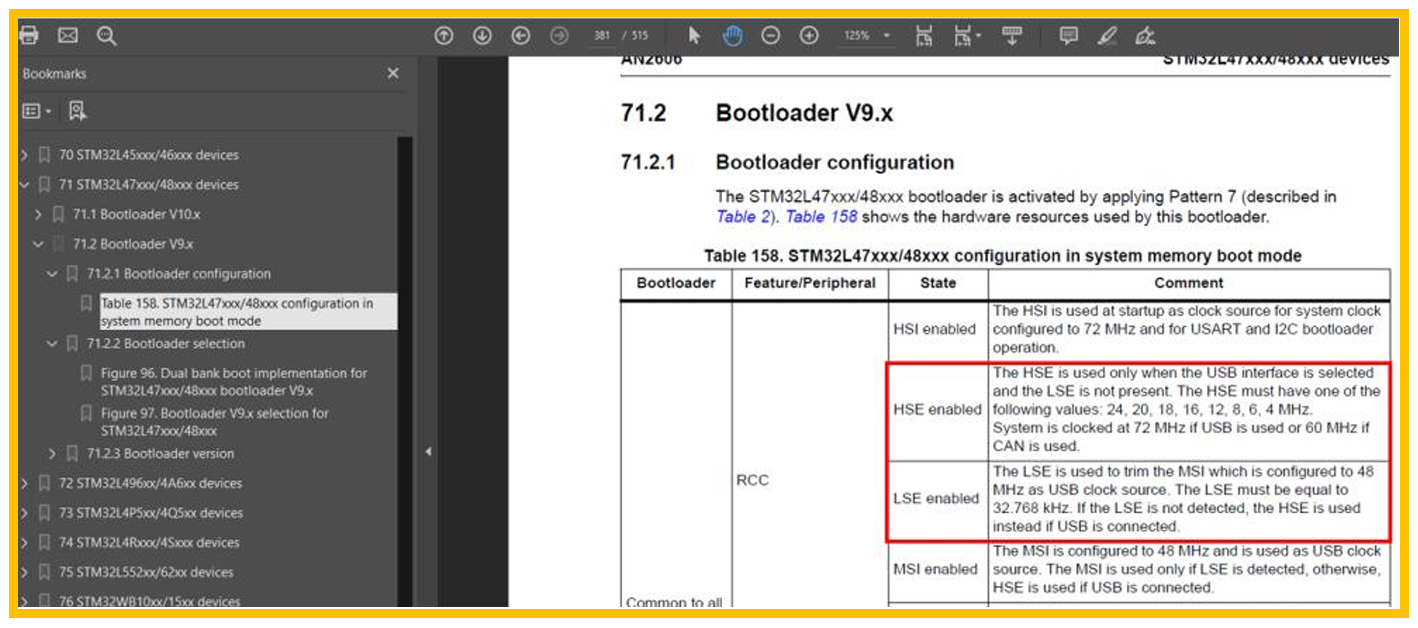Click the LSE enabled table cell
The width and height of the screenshot is (1418, 628).
pyautogui.click(x=938, y=498)
